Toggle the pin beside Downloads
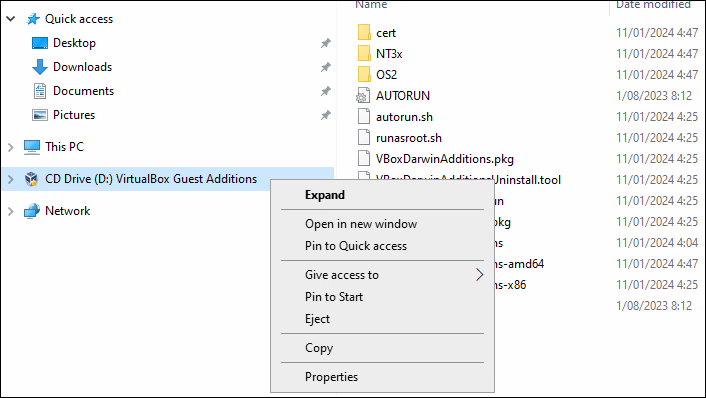 [x=326, y=67]
